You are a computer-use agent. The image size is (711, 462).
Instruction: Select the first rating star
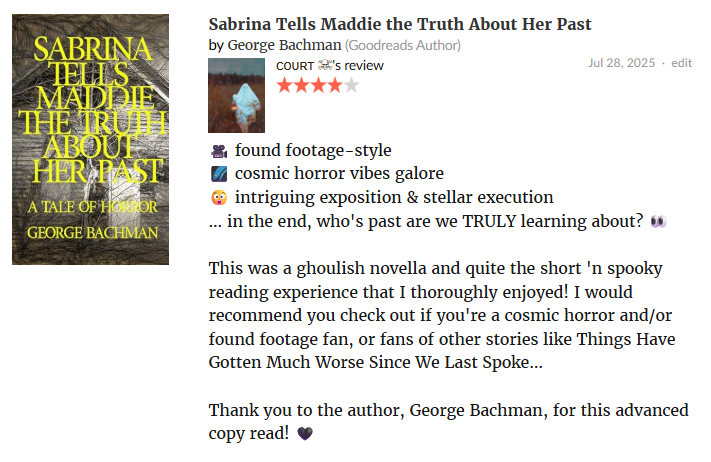pos(285,85)
